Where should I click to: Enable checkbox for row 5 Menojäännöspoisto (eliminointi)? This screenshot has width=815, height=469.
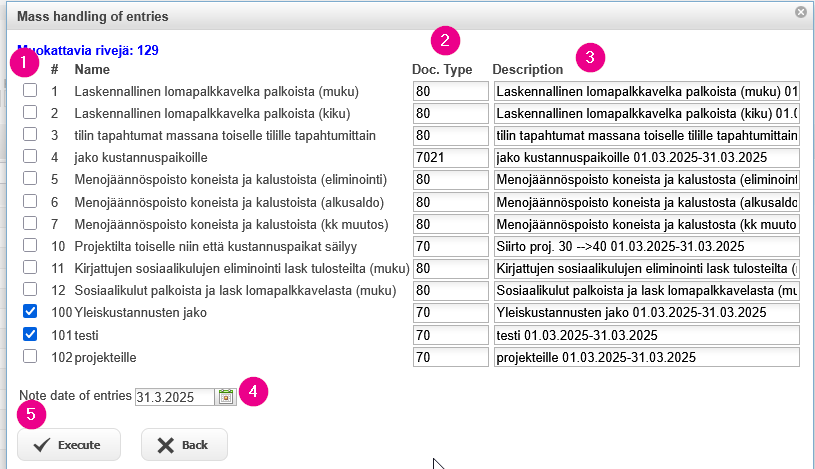coord(30,178)
